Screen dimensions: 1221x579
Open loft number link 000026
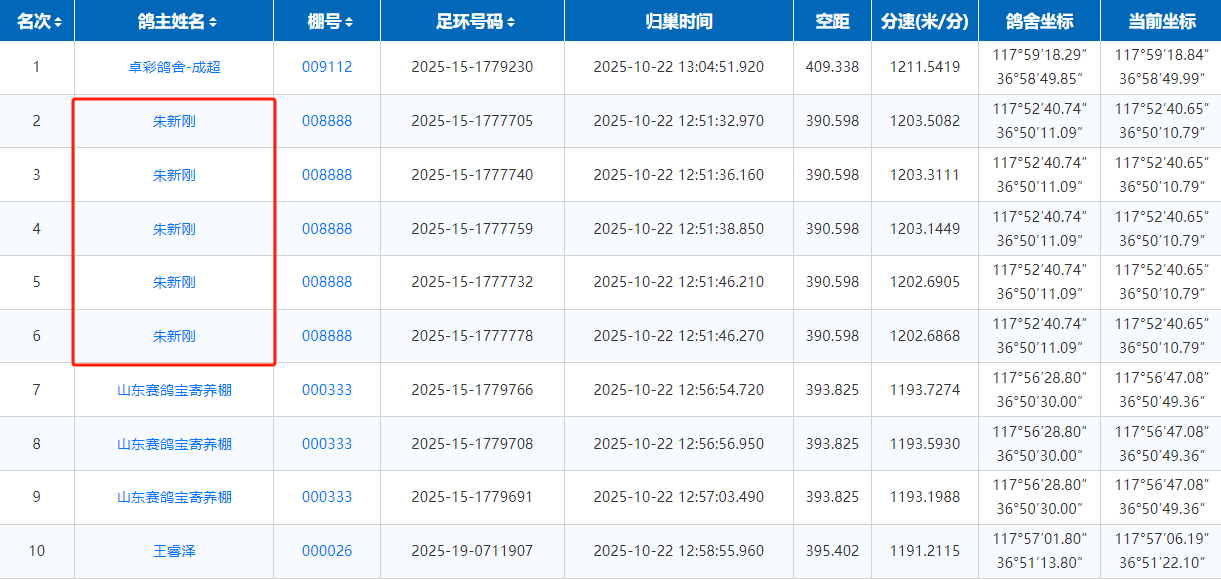pyautogui.click(x=327, y=551)
